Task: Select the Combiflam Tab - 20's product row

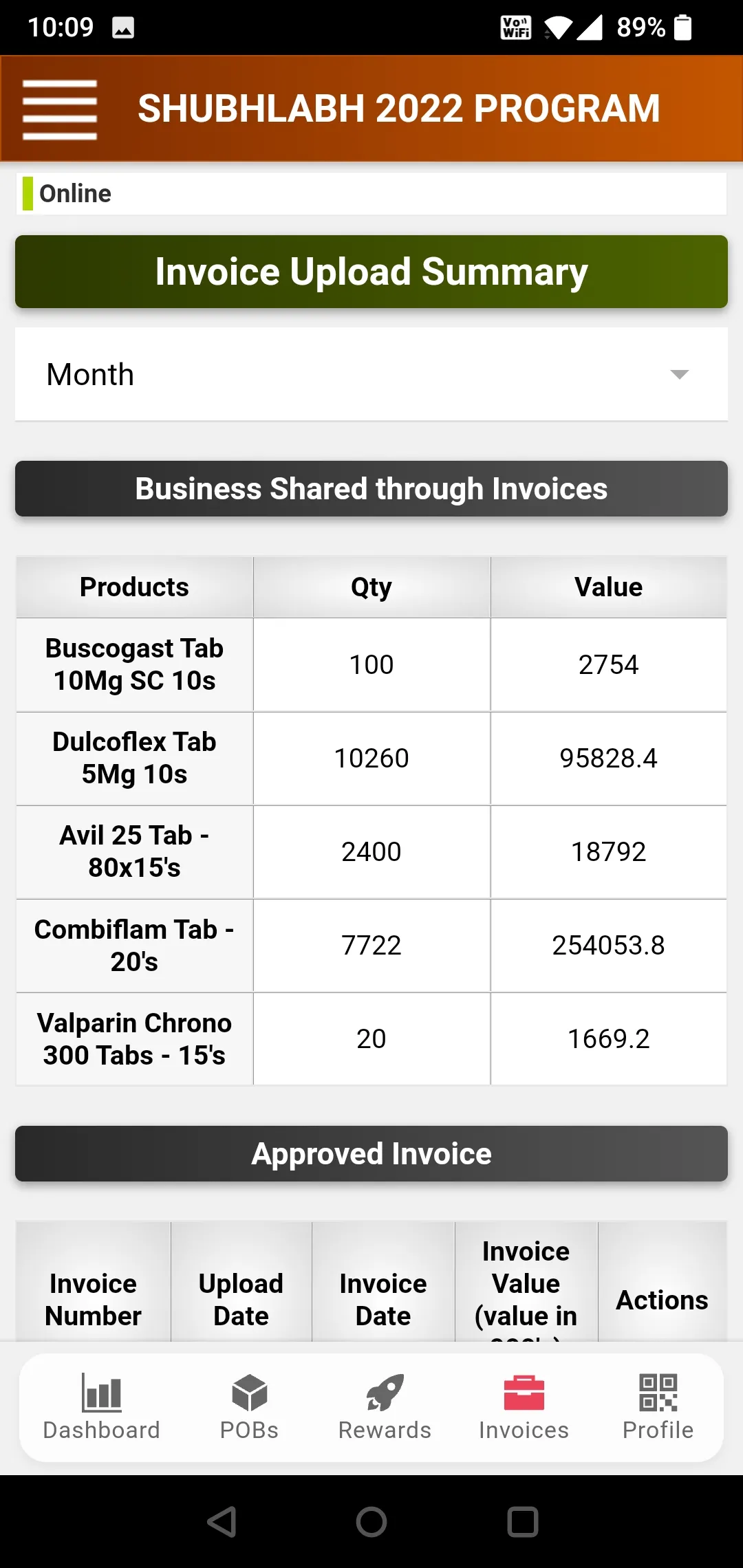Action: tap(371, 945)
